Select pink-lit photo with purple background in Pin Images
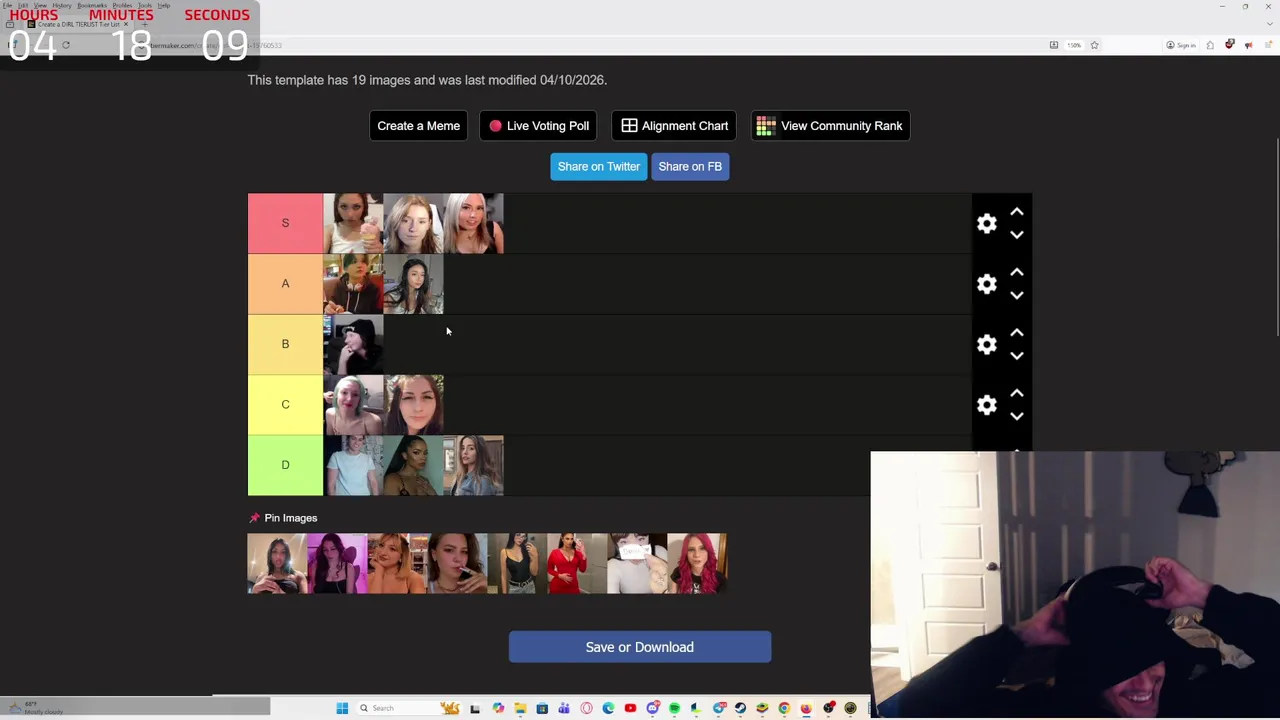Image resolution: width=1280 pixels, height=720 pixels. point(337,564)
